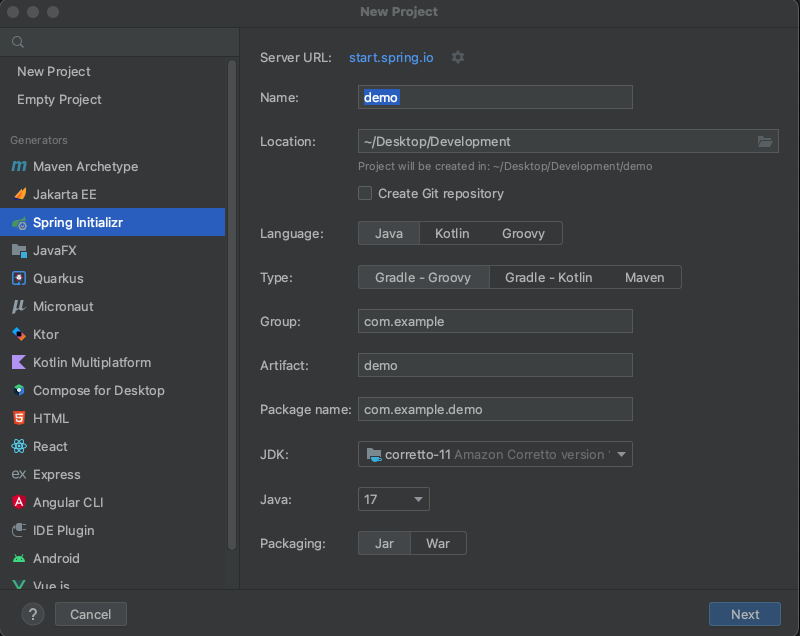Focus the Location path field

pos(568,141)
